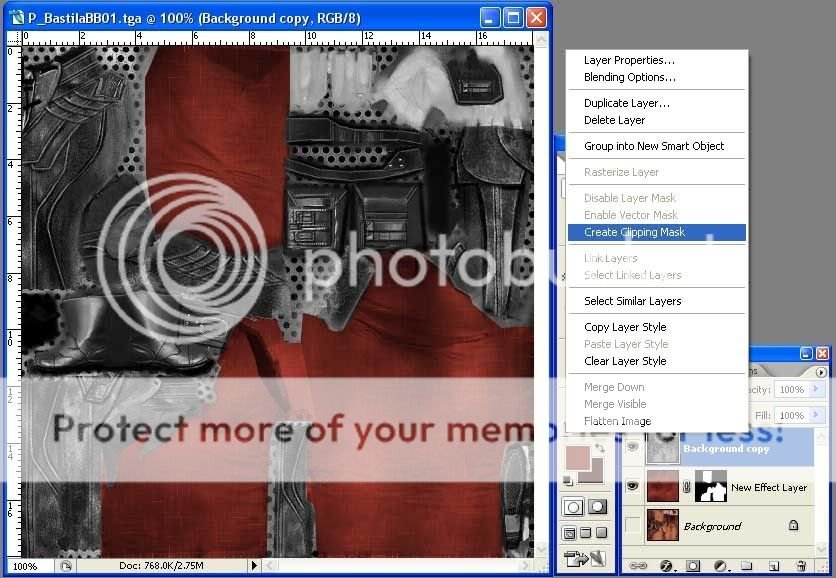Click the zoom percentage field in status bar
836x578 pixels.
click(x=29, y=566)
